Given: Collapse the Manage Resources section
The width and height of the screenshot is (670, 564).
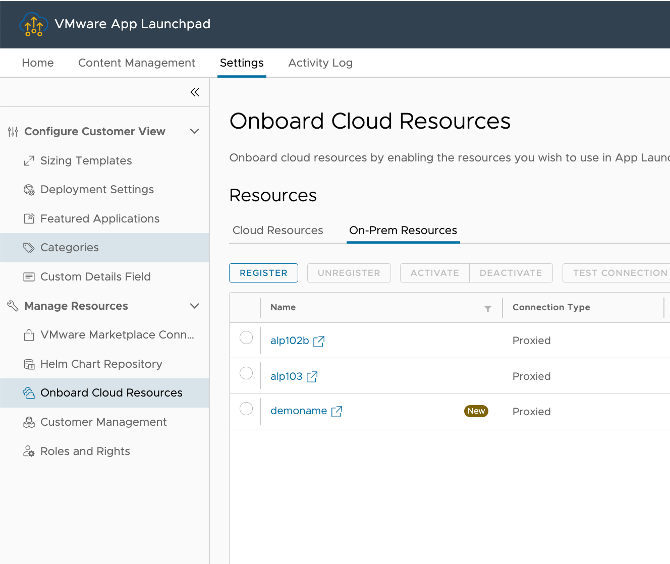Looking at the screenshot, I should (x=194, y=306).
